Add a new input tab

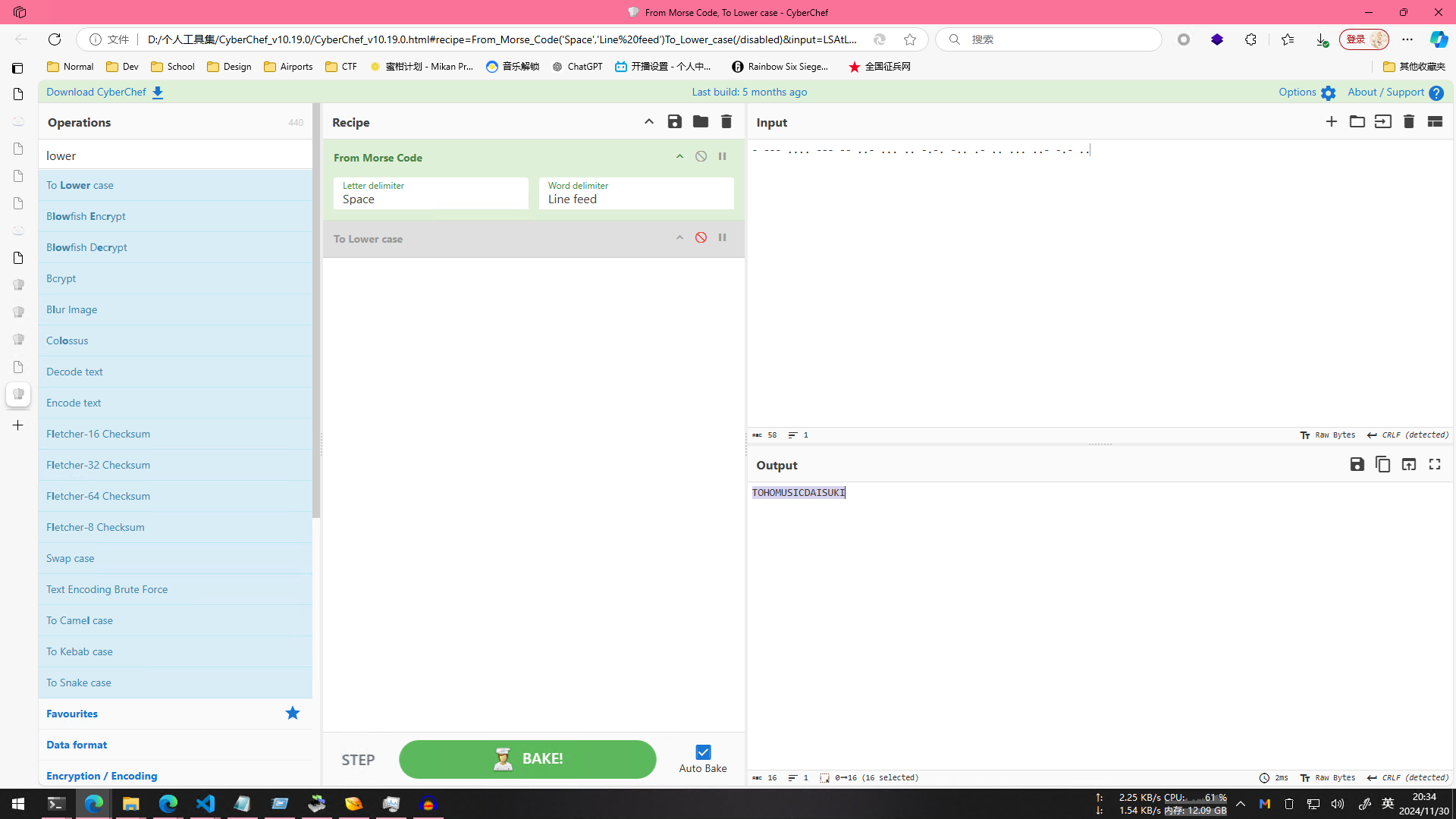[1331, 122]
